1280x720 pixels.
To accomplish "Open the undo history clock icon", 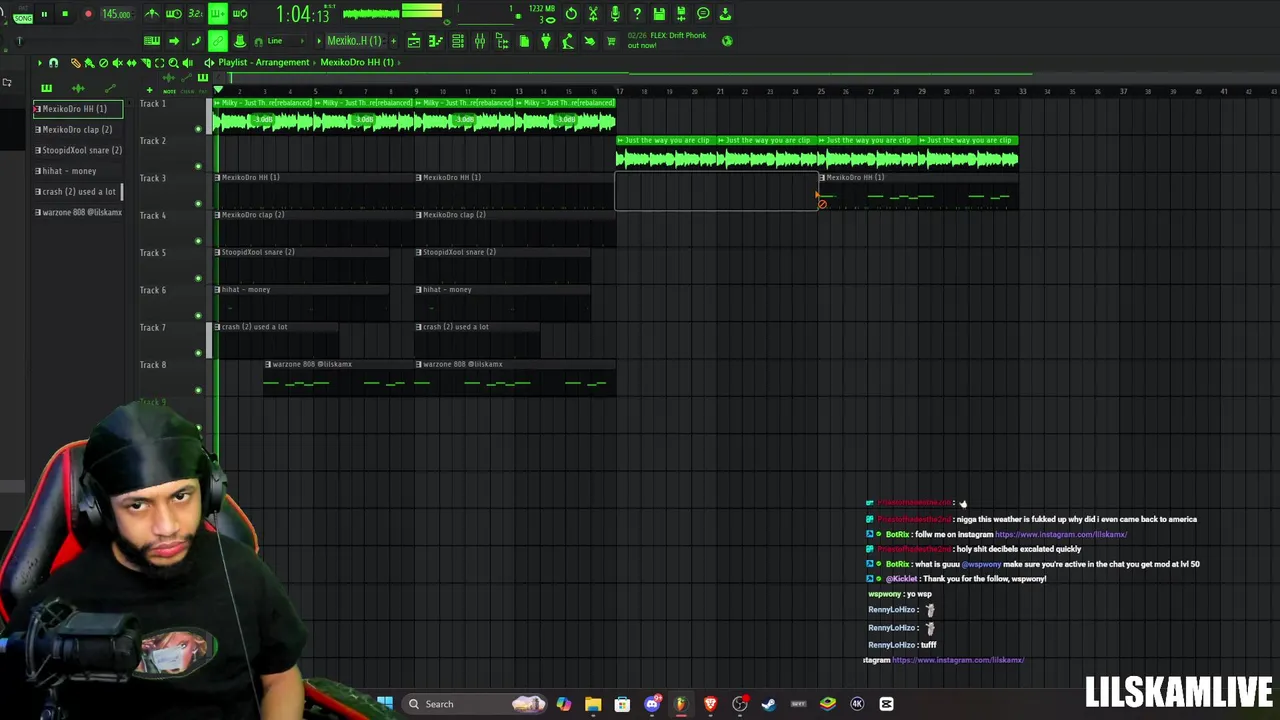I will pyautogui.click(x=571, y=14).
